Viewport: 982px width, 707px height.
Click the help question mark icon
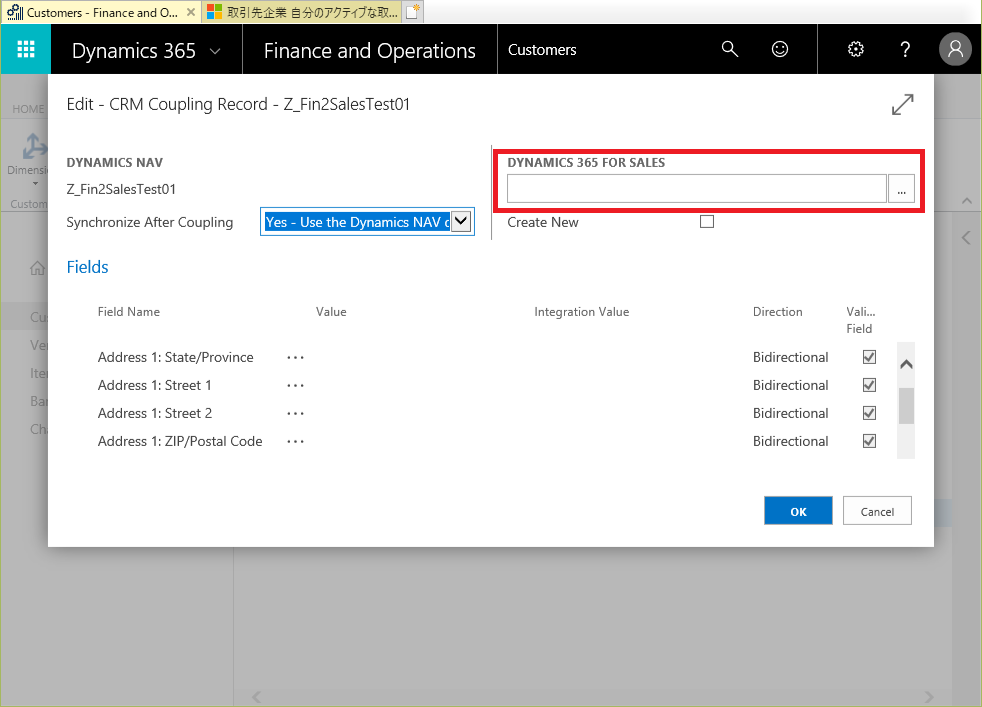coord(905,49)
